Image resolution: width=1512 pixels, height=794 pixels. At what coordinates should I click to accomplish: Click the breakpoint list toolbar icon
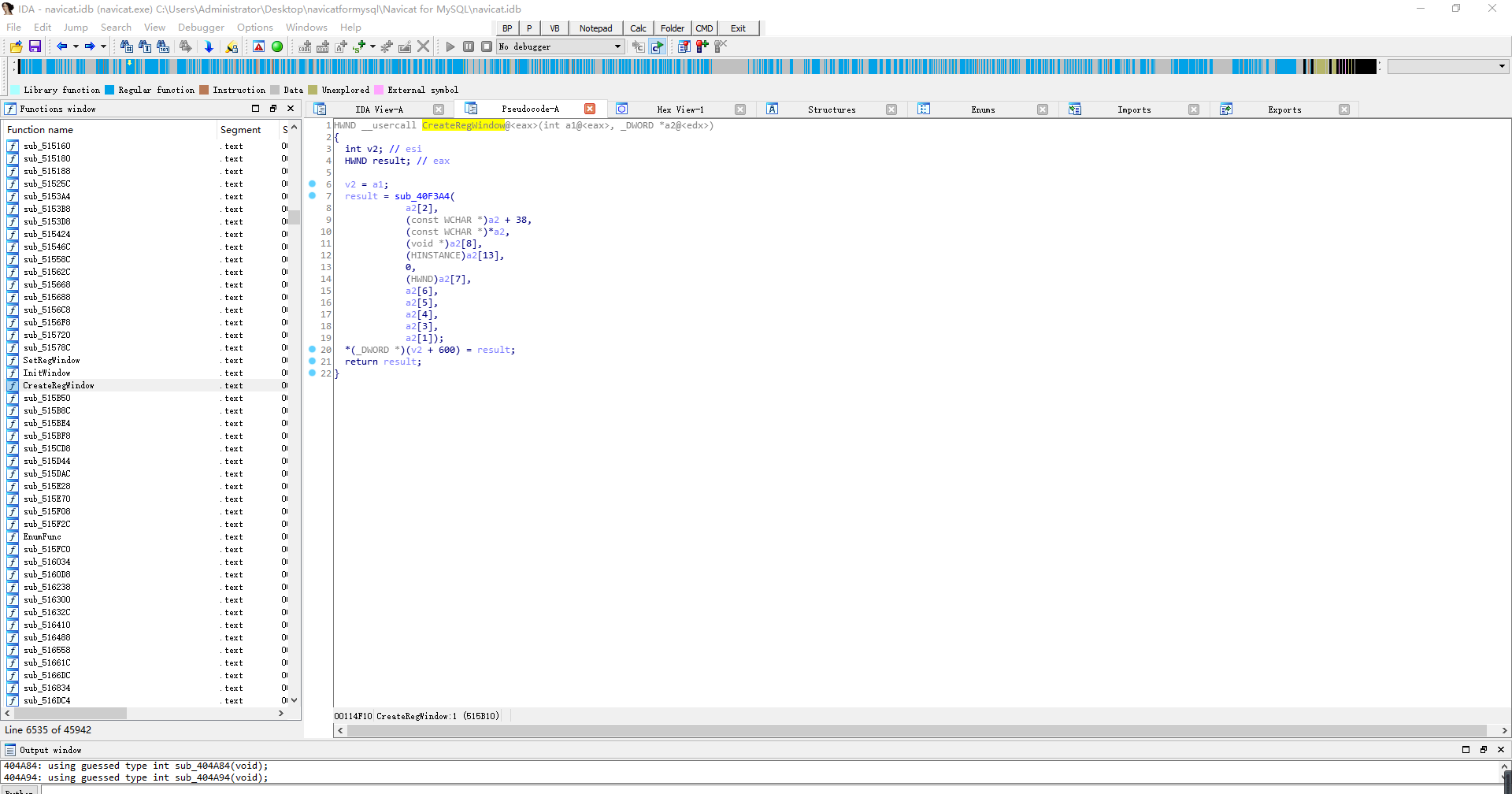coord(684,46)
